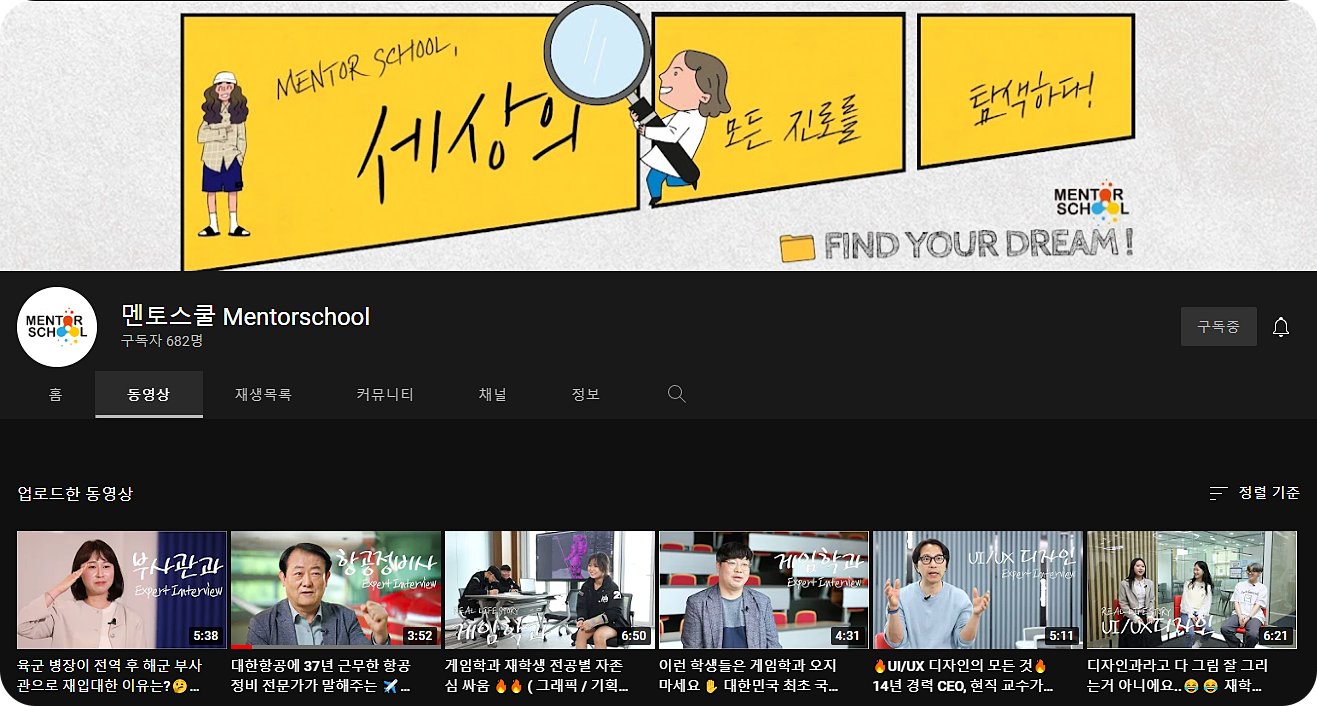
Task: Open the 재생목록 tab
Action: click(264, 394)
